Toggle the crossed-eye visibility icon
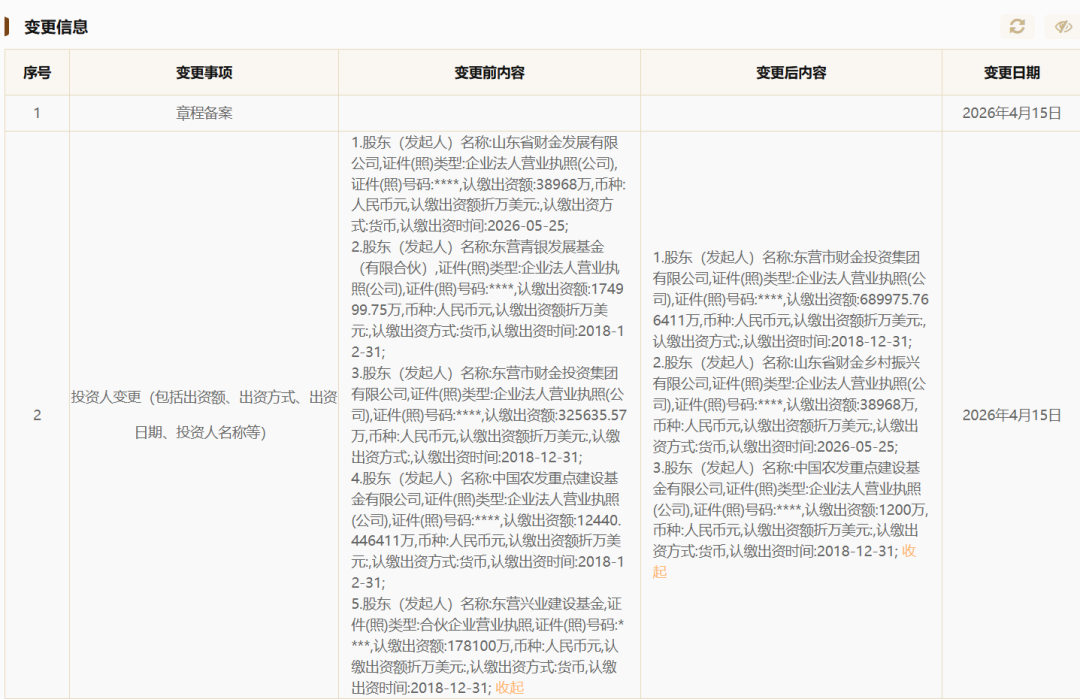 click(1062, 27)
